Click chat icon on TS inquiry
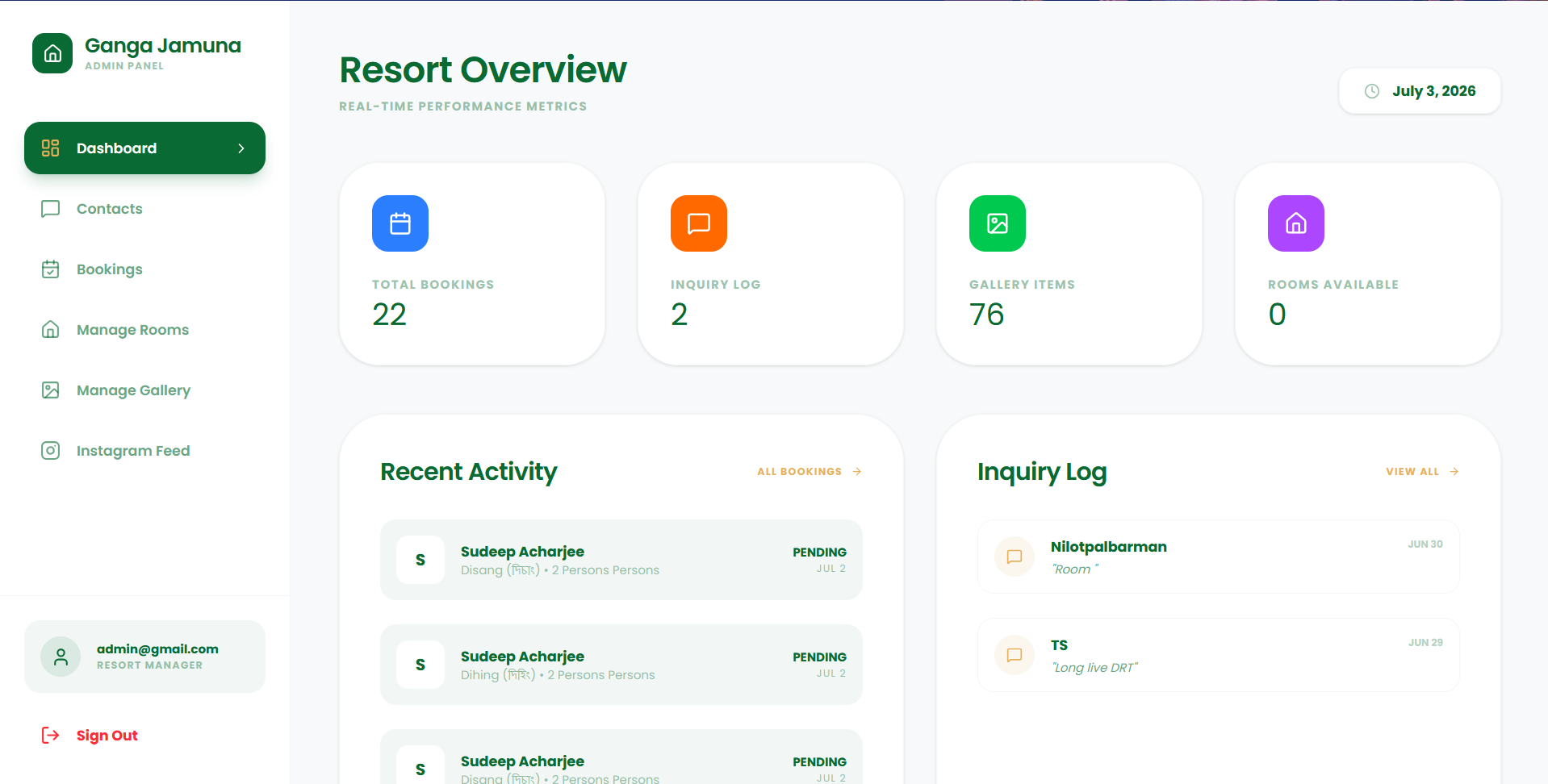1548x784 pixels. 1015,655
